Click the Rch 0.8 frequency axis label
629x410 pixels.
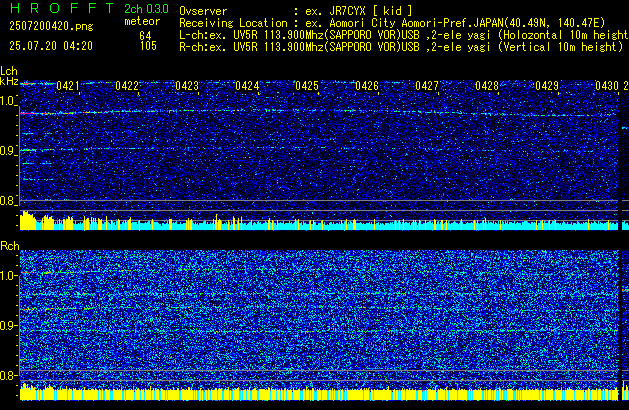[8, 375]
